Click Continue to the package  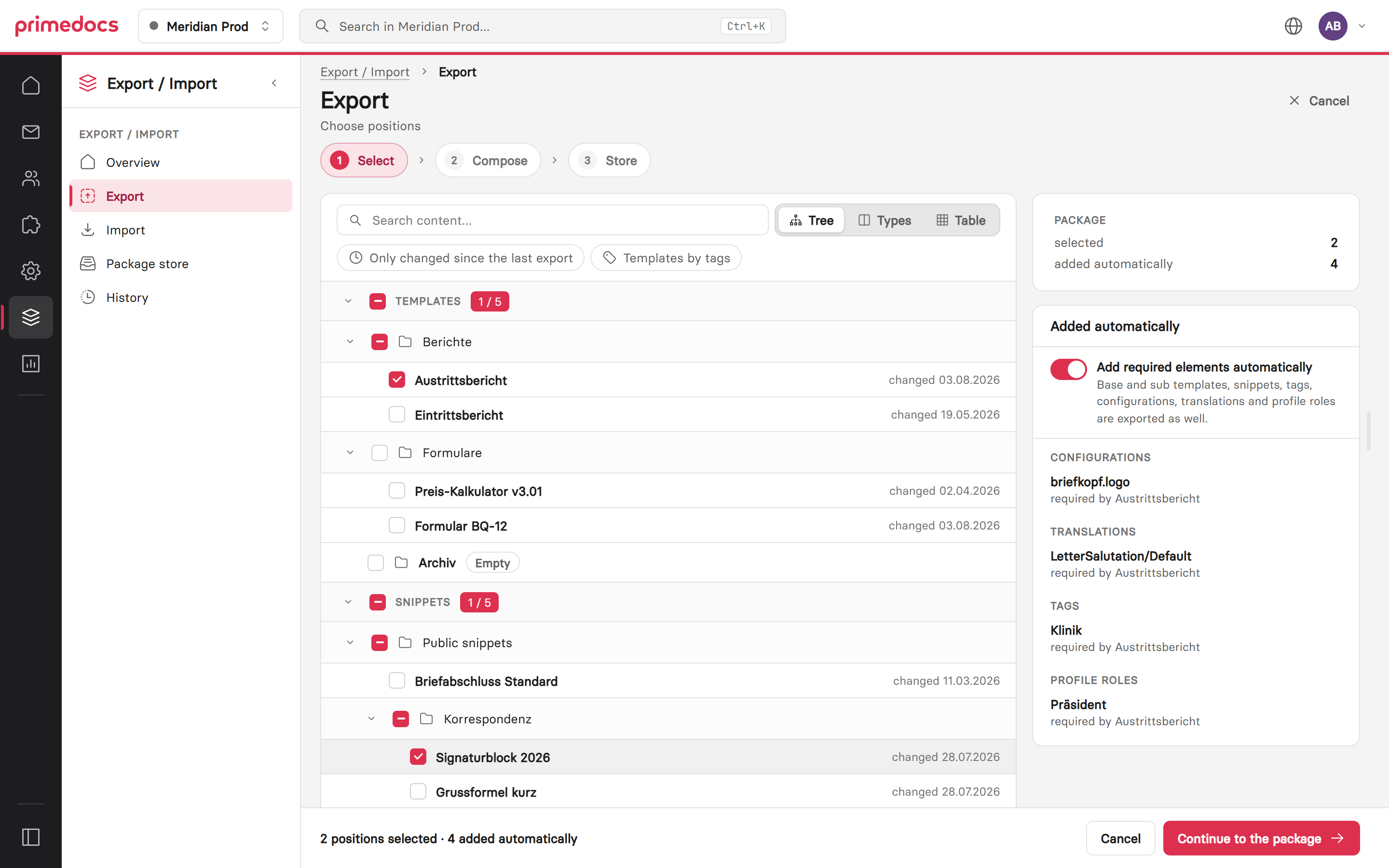pos(1261,838)
